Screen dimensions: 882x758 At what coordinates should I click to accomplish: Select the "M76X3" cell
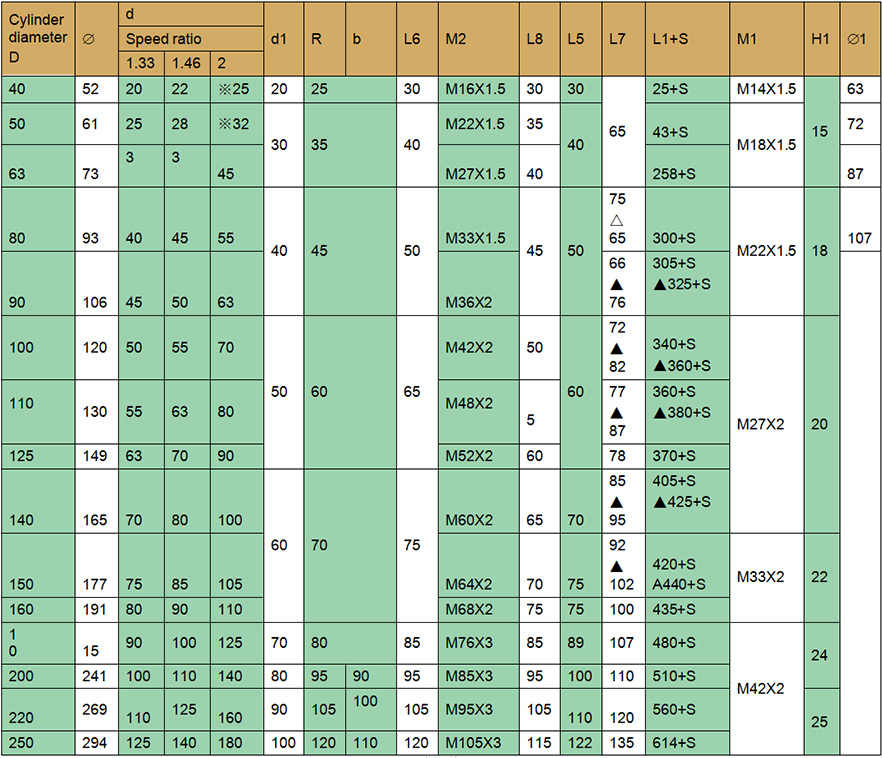(479, 643)
